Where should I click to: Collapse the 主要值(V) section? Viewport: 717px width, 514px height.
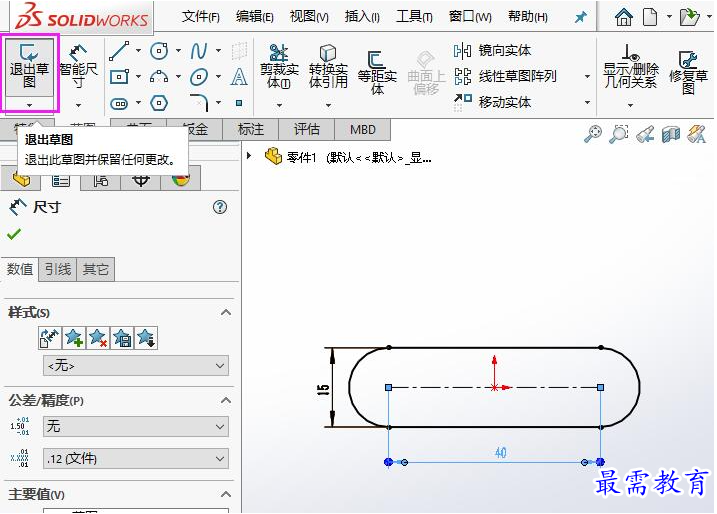[225, 494]
